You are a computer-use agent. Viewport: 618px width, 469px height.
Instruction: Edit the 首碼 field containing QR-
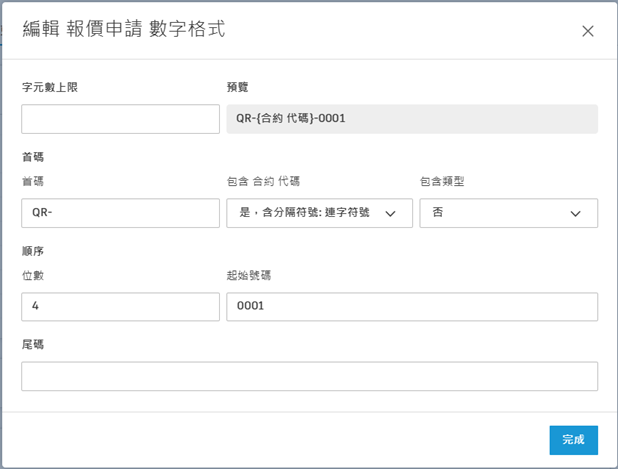[x=121, y=213]
